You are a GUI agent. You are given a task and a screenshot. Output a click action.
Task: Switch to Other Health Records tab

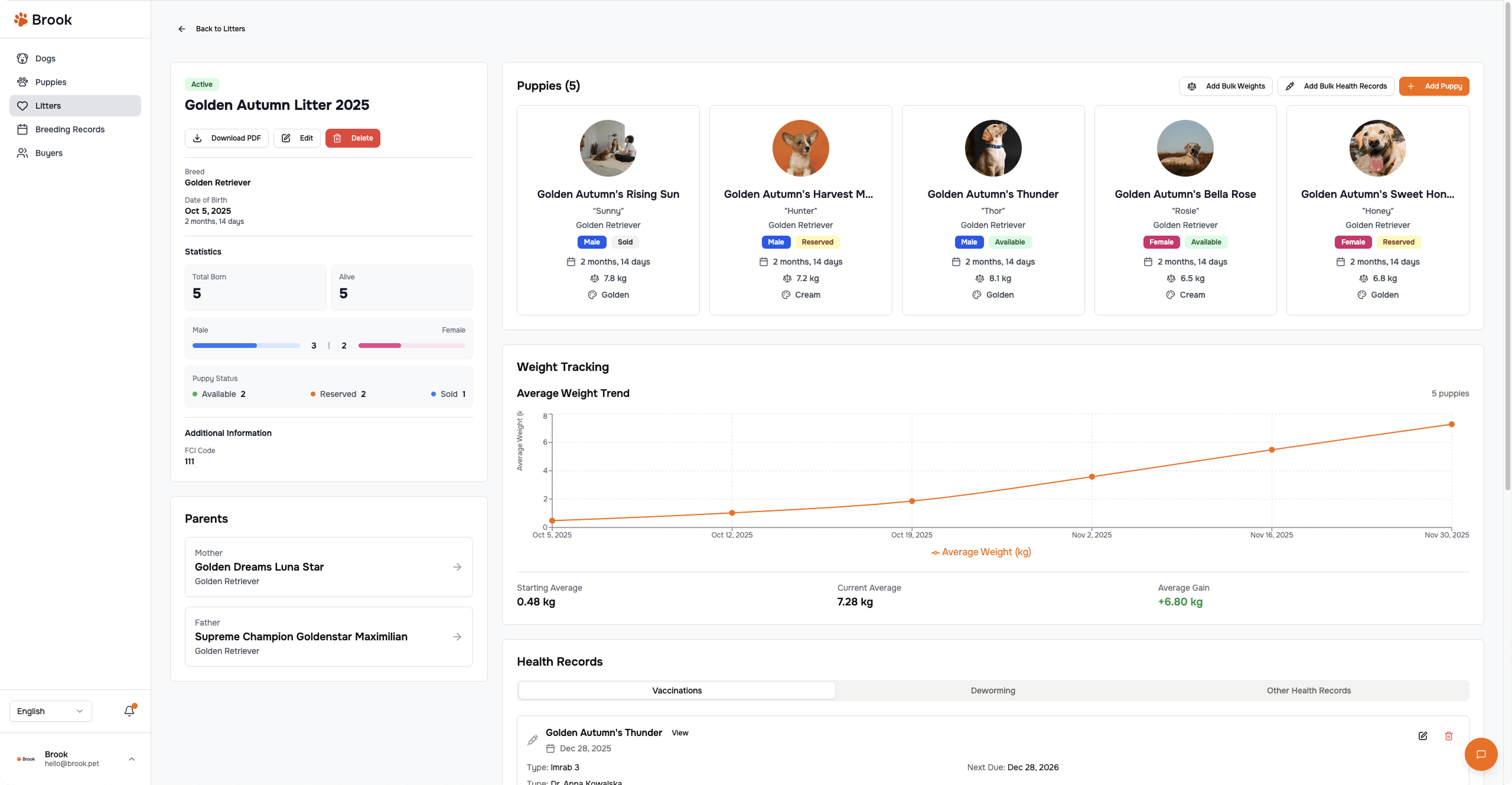[x=1308, y=690]
